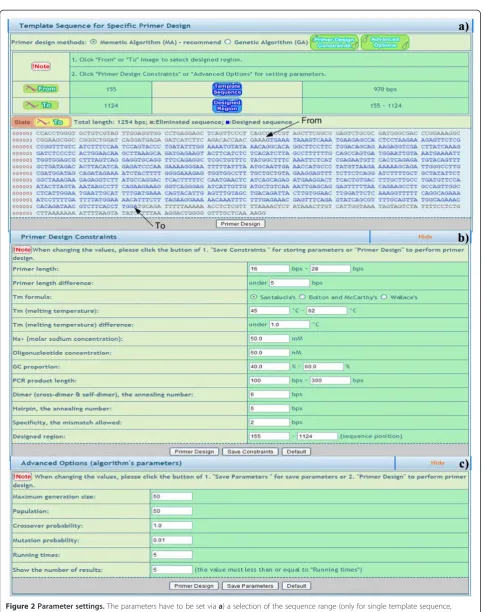Click Designed region start position field
Screen dimensions: 483x612
[x=269, y=436]
